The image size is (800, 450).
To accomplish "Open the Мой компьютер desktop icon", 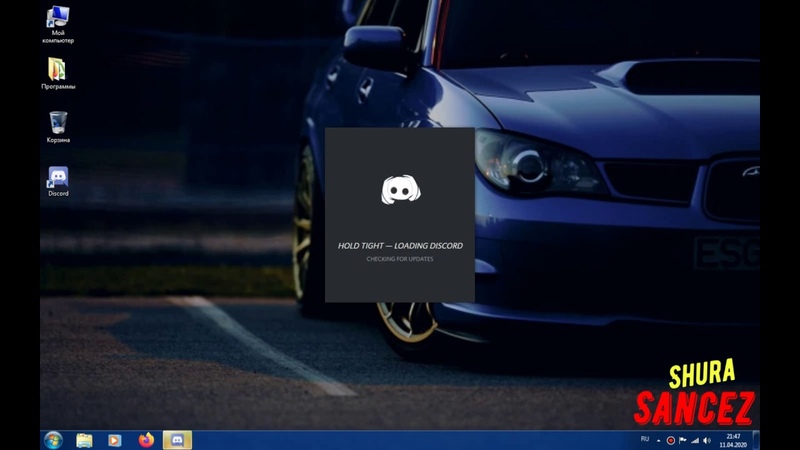I will (58, 19).
